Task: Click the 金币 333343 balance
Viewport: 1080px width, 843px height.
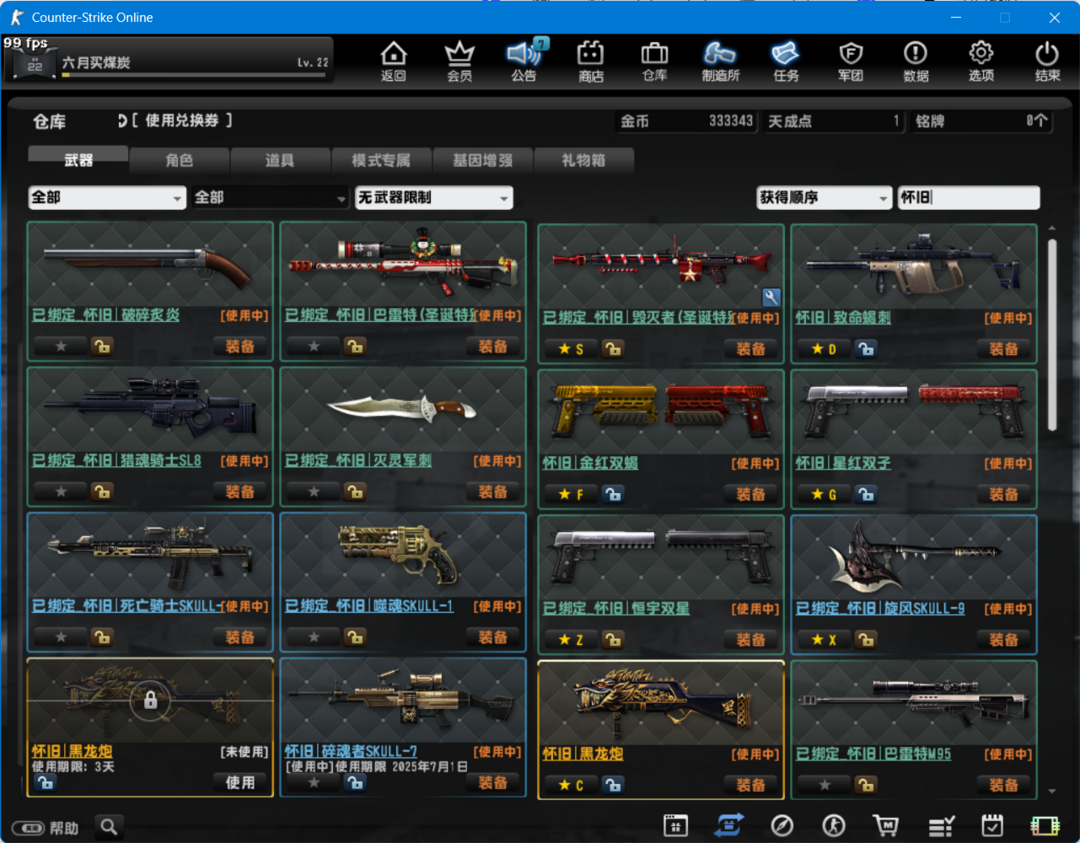Action: tap(686, 121)
